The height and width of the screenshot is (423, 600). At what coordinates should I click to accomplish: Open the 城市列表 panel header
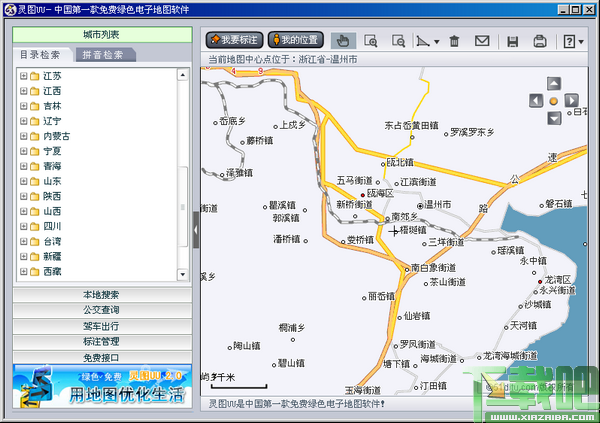(x=102, y=35)
